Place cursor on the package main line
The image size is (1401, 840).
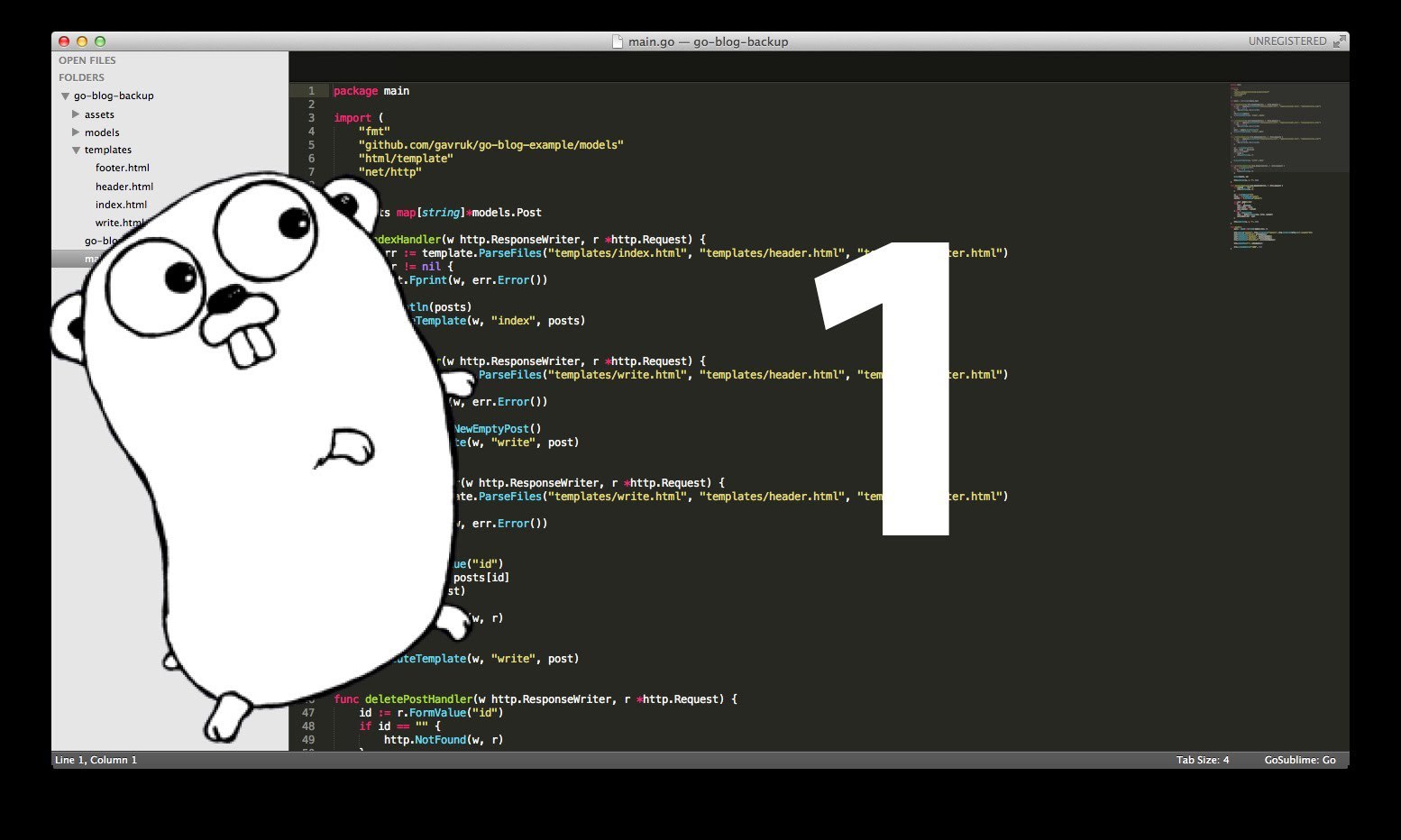(x=371, y=91)
